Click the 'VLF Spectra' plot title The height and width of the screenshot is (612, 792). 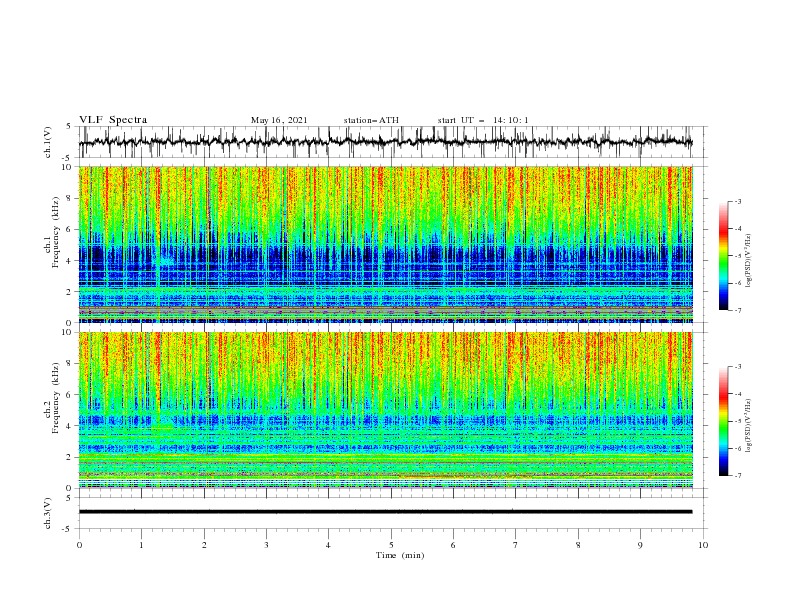(113, 120)
